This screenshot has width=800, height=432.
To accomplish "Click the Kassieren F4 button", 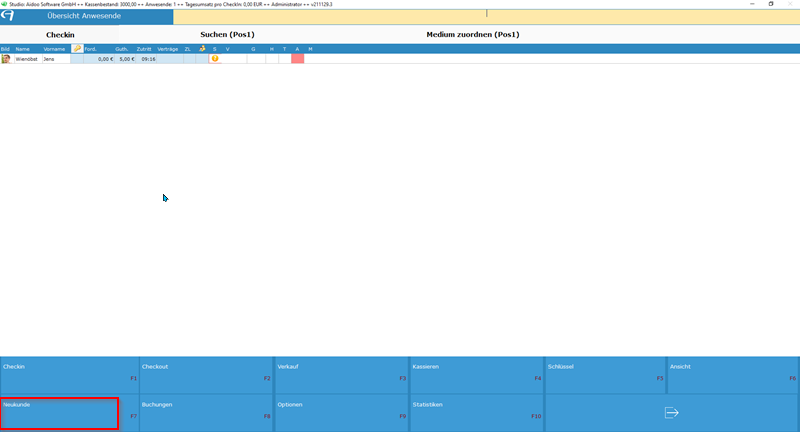I will pos(477,375).
